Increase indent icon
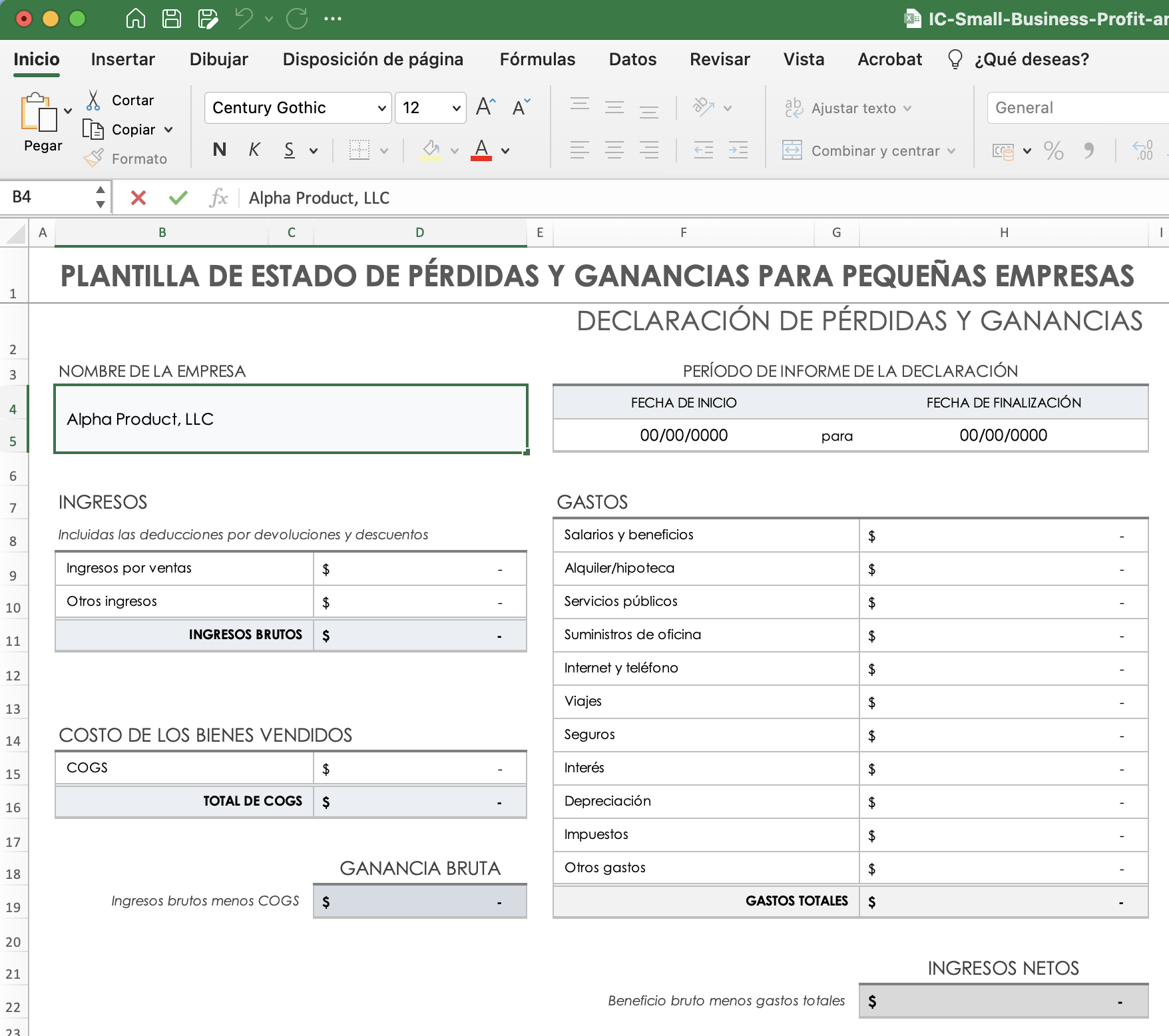The image size is (1169, 1036). [x=738, y=150]
